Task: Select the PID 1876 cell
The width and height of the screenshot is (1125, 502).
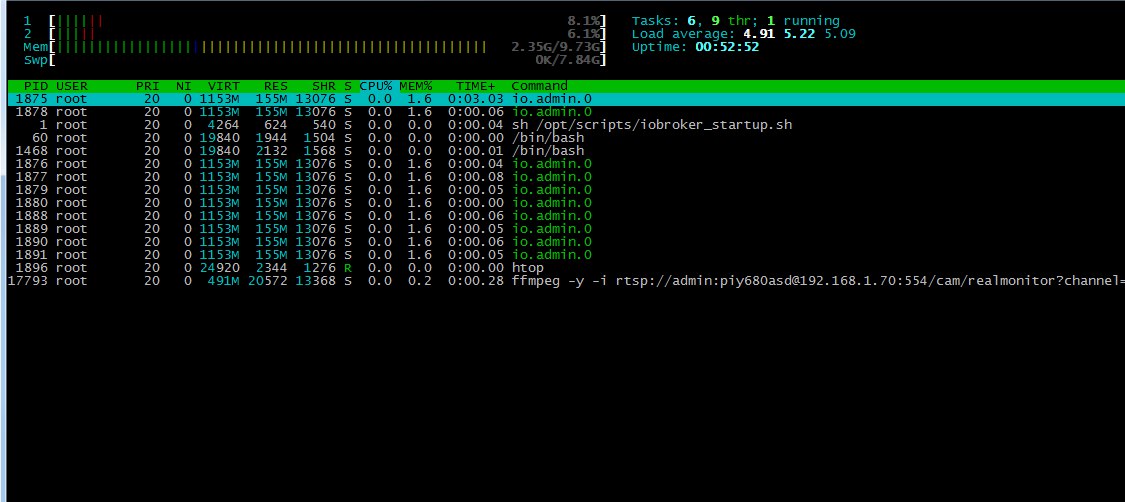Action: click(x=32, y=164)
